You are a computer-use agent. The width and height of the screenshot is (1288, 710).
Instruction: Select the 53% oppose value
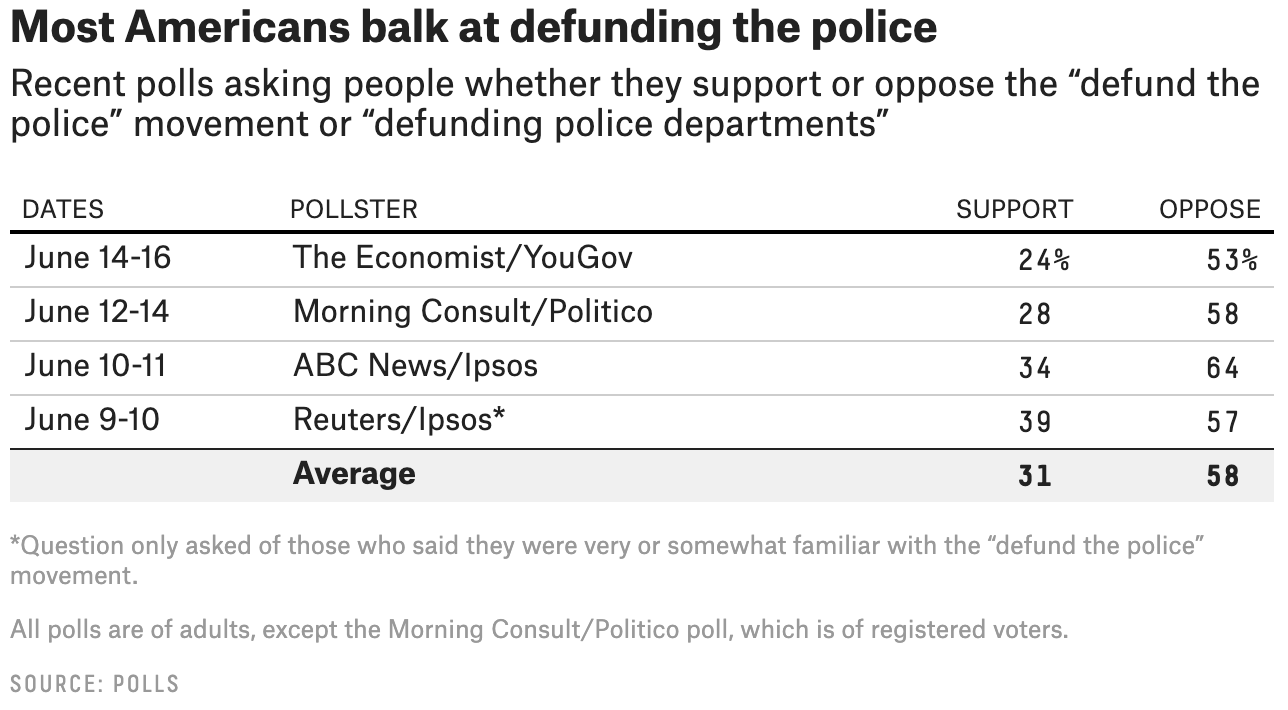[1232, 260]
